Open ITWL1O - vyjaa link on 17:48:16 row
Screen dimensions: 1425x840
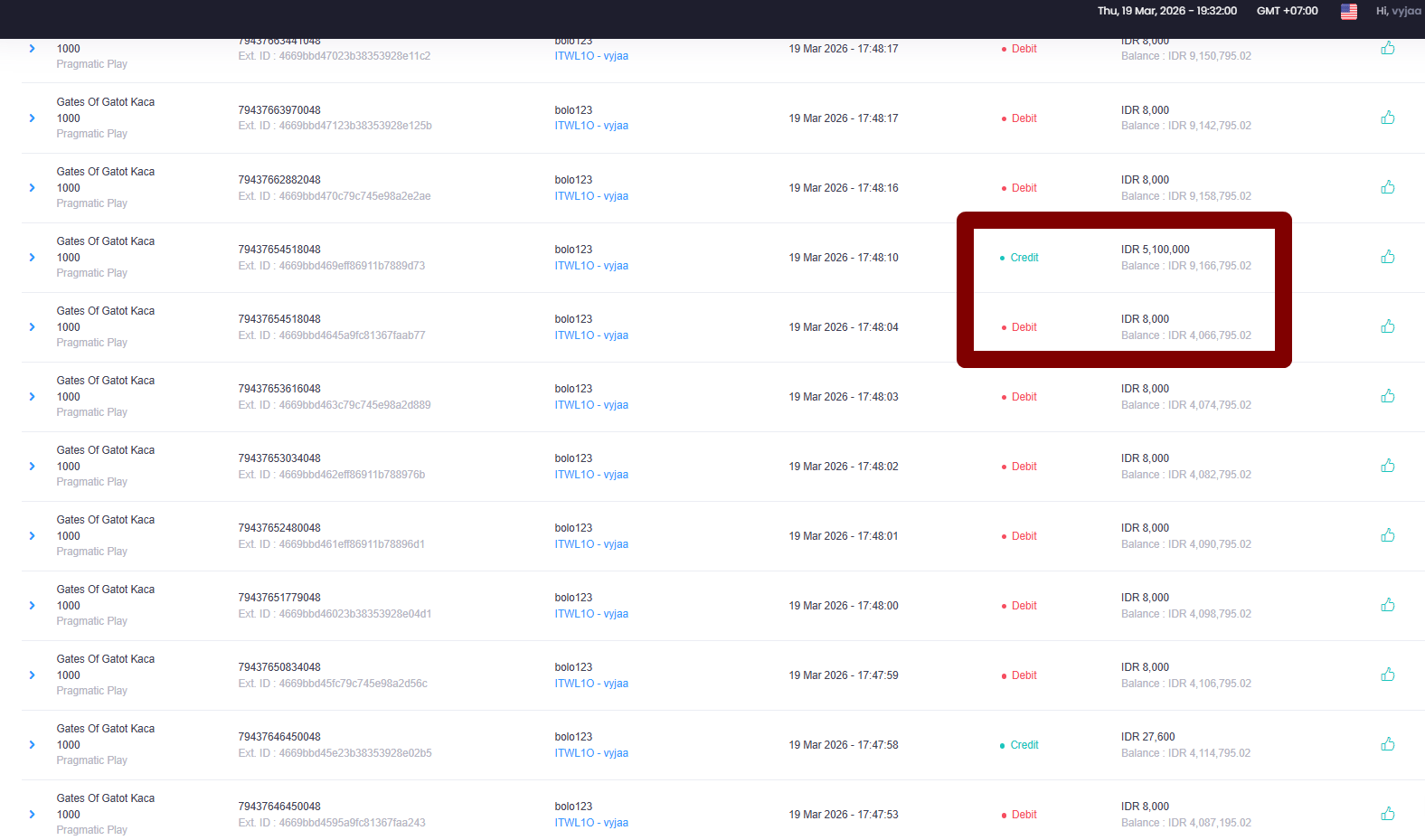(x=591, y=196)
